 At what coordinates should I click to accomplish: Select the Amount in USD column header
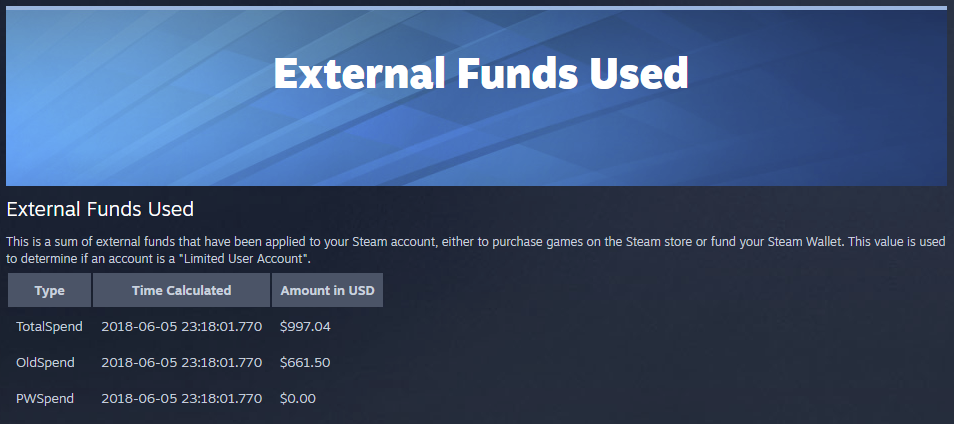pyautogui.click(x=327, y=290)
